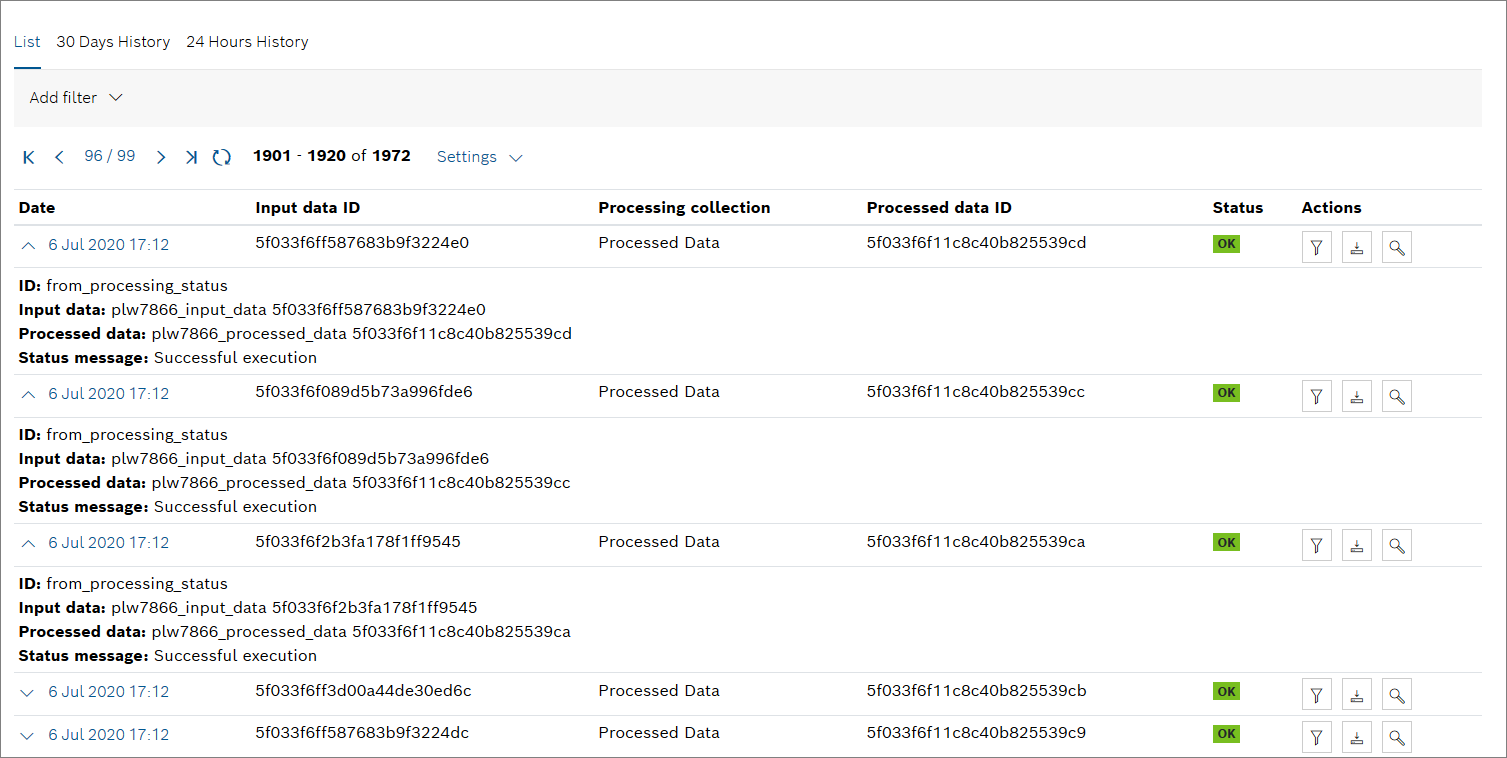Expand details of the 5f033f6ff3d00a44de30ed6c row

(28, 692)
